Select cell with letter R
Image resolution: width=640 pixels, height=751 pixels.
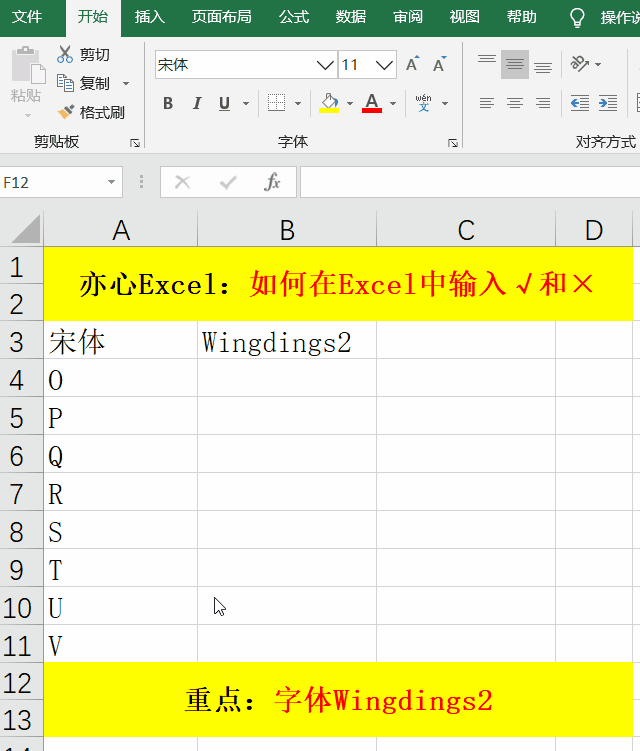click(121, 492)
